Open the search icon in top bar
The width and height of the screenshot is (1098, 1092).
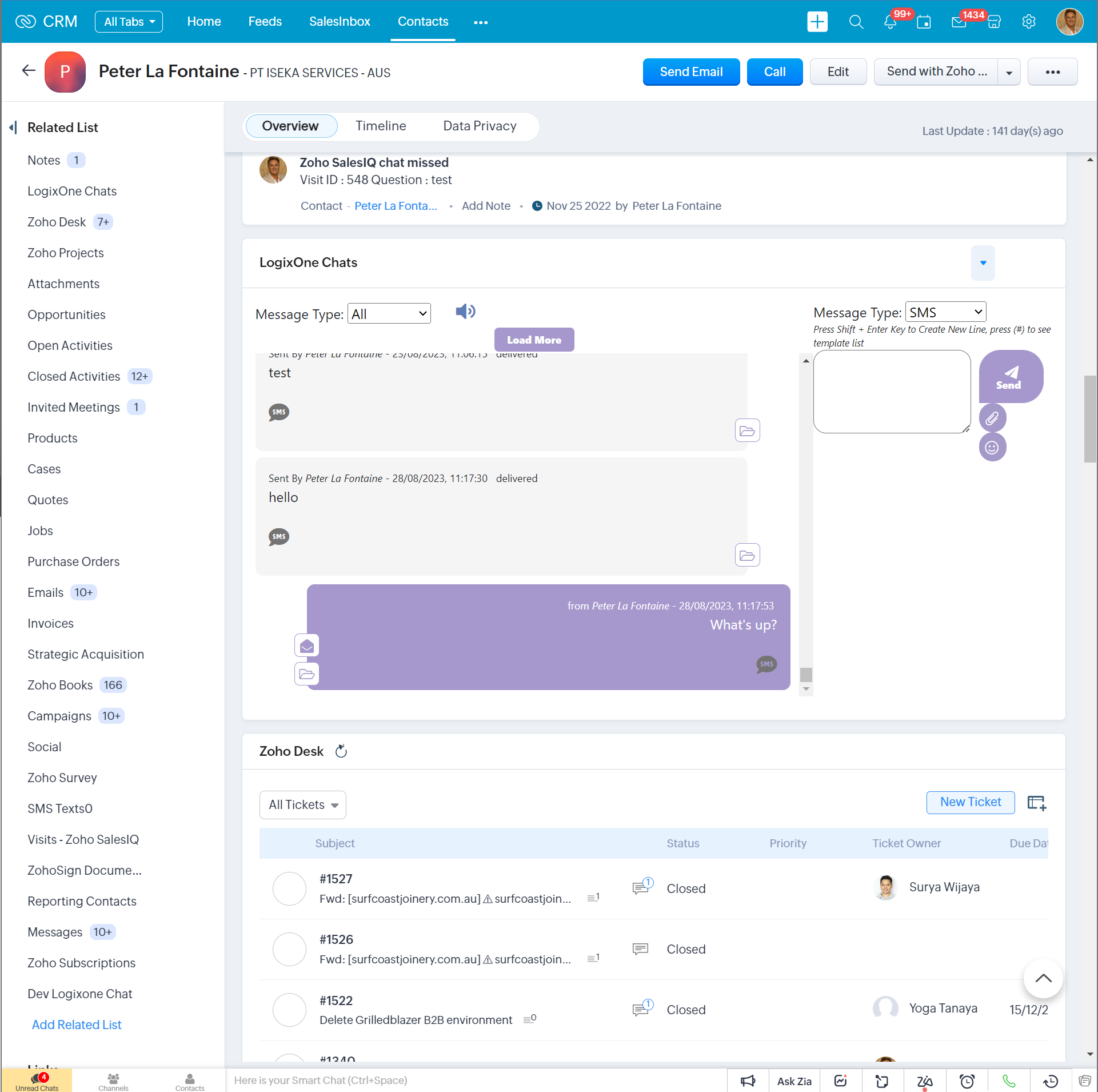coord(856,22)
